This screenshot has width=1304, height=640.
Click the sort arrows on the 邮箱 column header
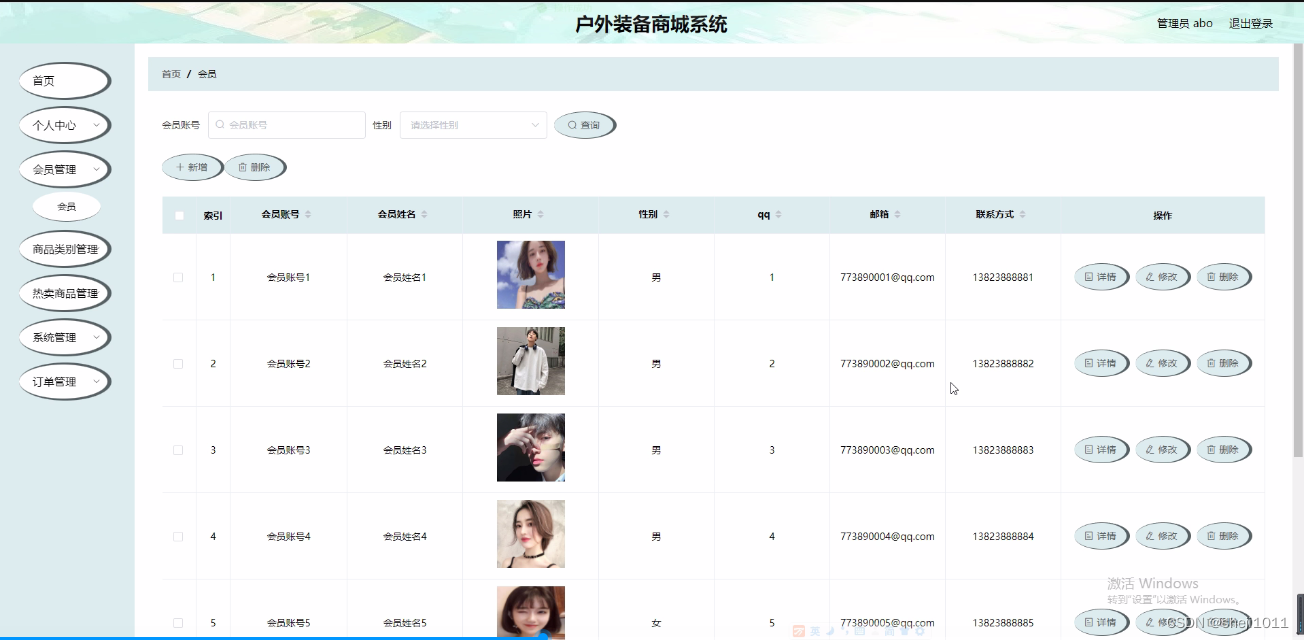coord(897,213)
